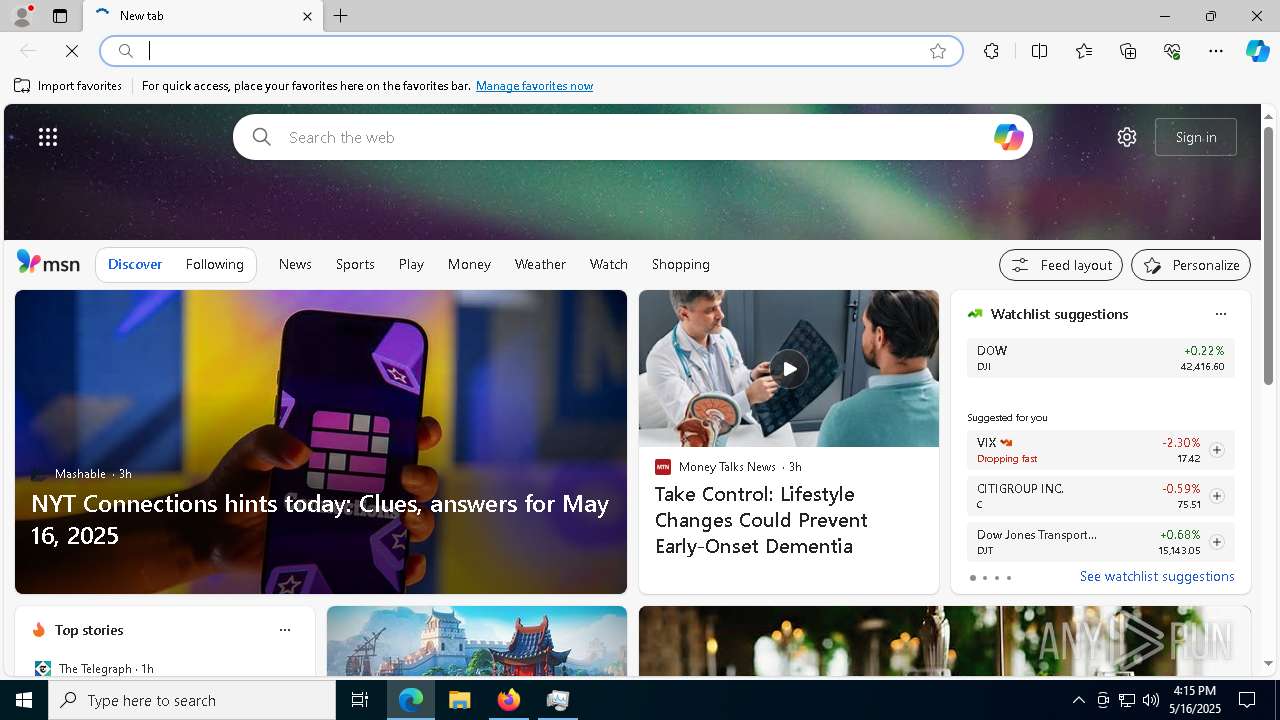Open the News menu item

[295, 264]
